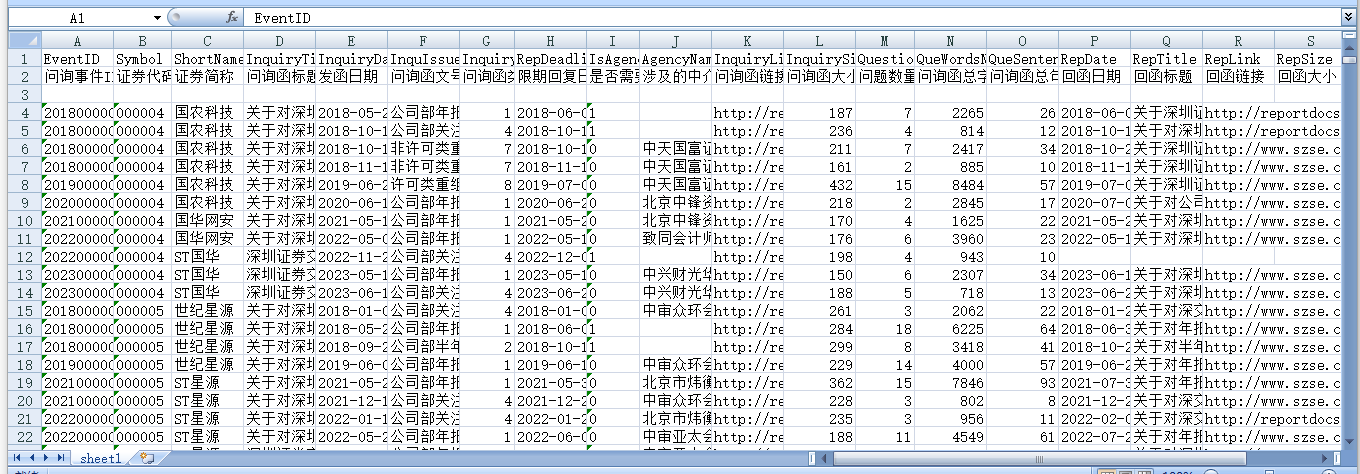Select row 15 header
Viewport: 1360px width, 474px height.
(24, 311)
